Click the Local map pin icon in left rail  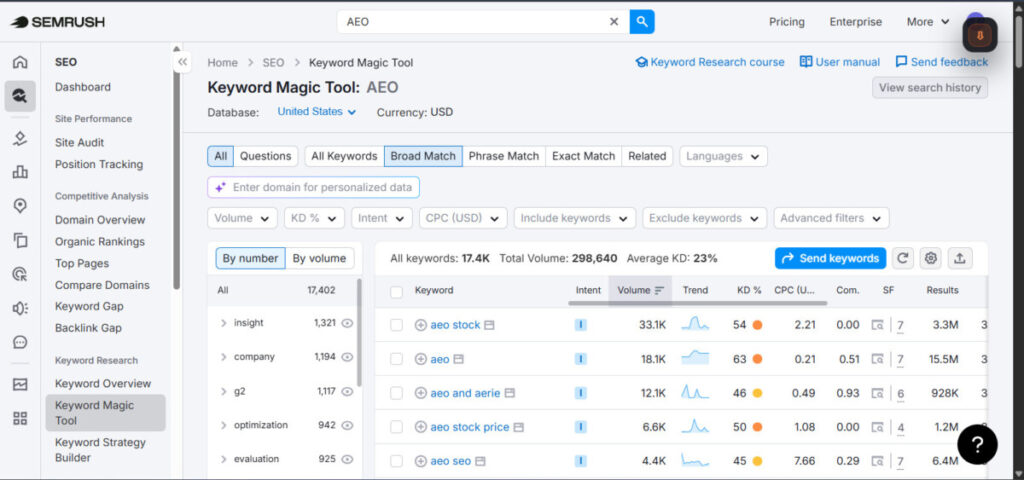[20, 206]
